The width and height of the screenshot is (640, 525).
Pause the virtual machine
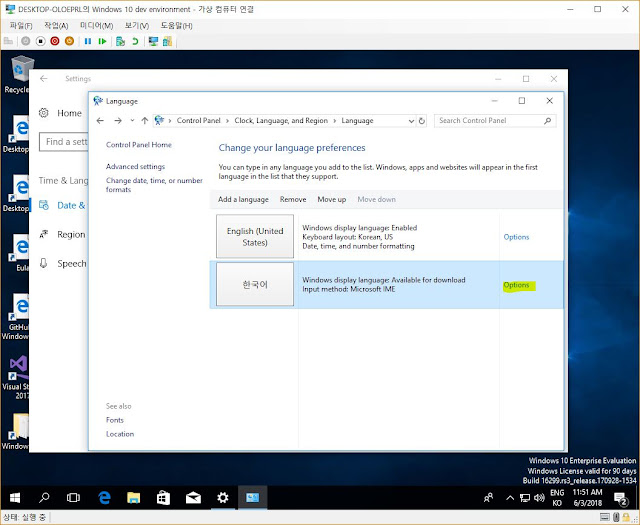pyautogui.click(x=88, y=41)
